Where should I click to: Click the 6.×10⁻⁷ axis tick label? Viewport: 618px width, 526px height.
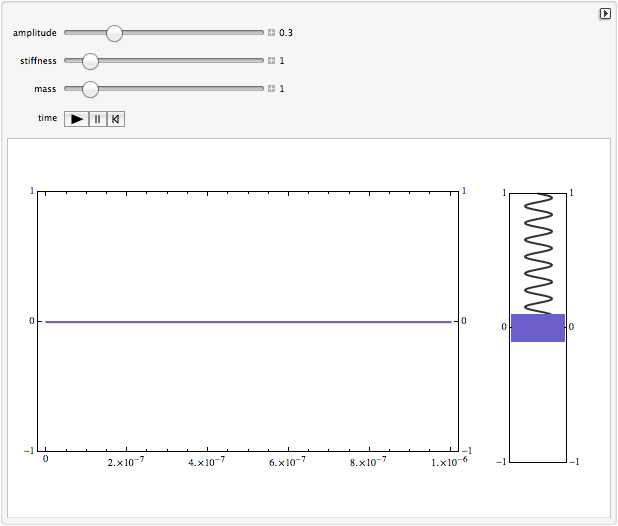pyautogui.click(x=287, y=462)
